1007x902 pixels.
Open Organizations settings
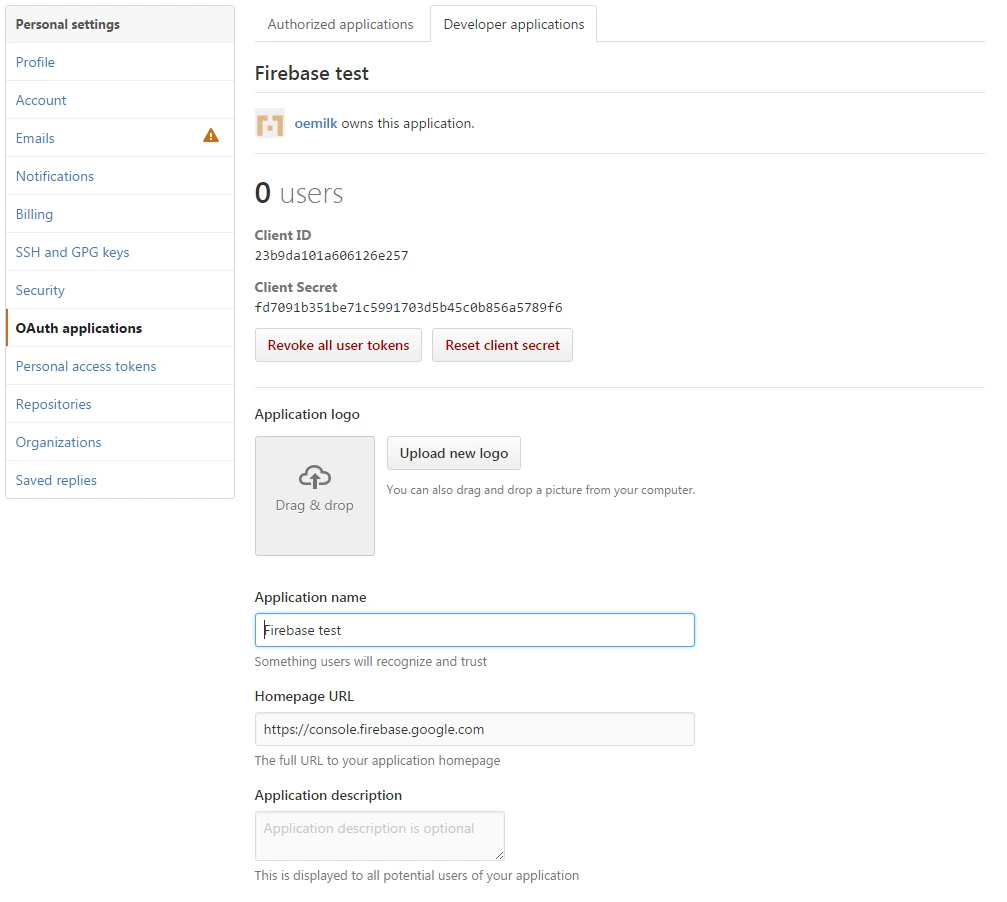click(x=119, y=442)
